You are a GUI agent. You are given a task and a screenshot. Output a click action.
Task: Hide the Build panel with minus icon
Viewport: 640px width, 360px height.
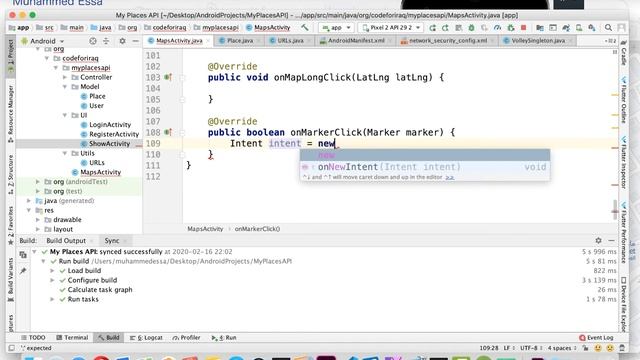click(611, 240)
